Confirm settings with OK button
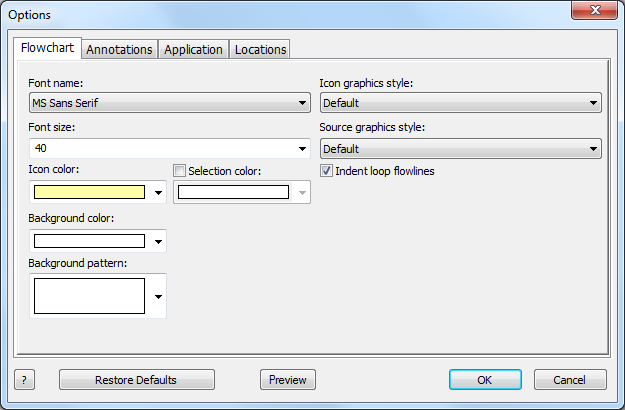The width and height of the screenshot is (625, 410). coord(485,380)
